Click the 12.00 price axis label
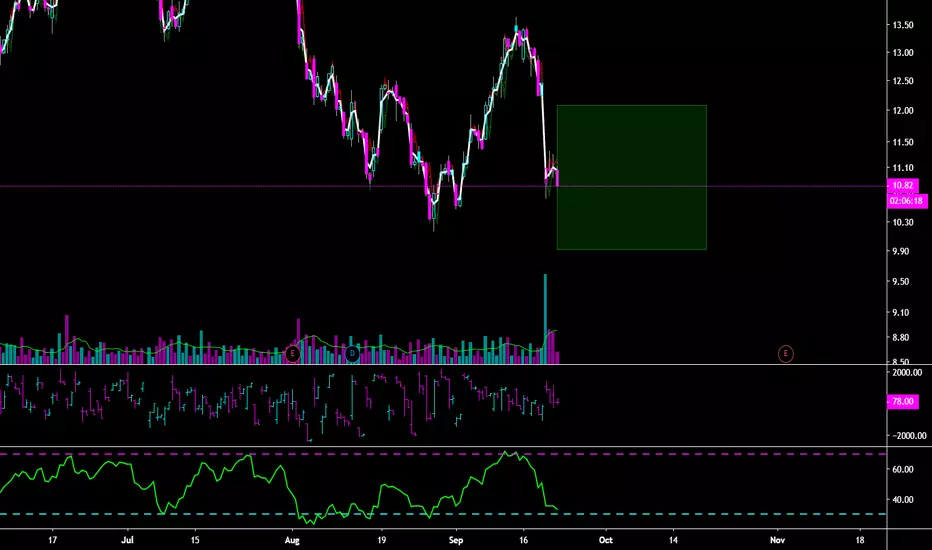The image size is (932, 550). pyautogui.click(x=903, y=111)
